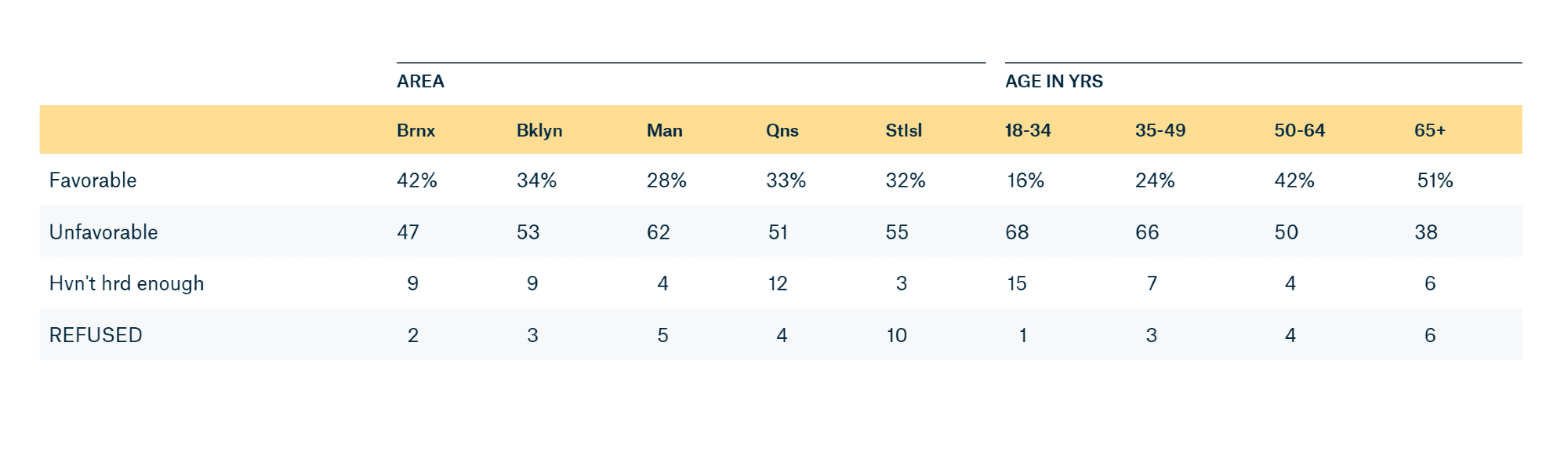Click the 18-34 age column header
This screenshot has height=459, width=1568.
point(1028,130)
